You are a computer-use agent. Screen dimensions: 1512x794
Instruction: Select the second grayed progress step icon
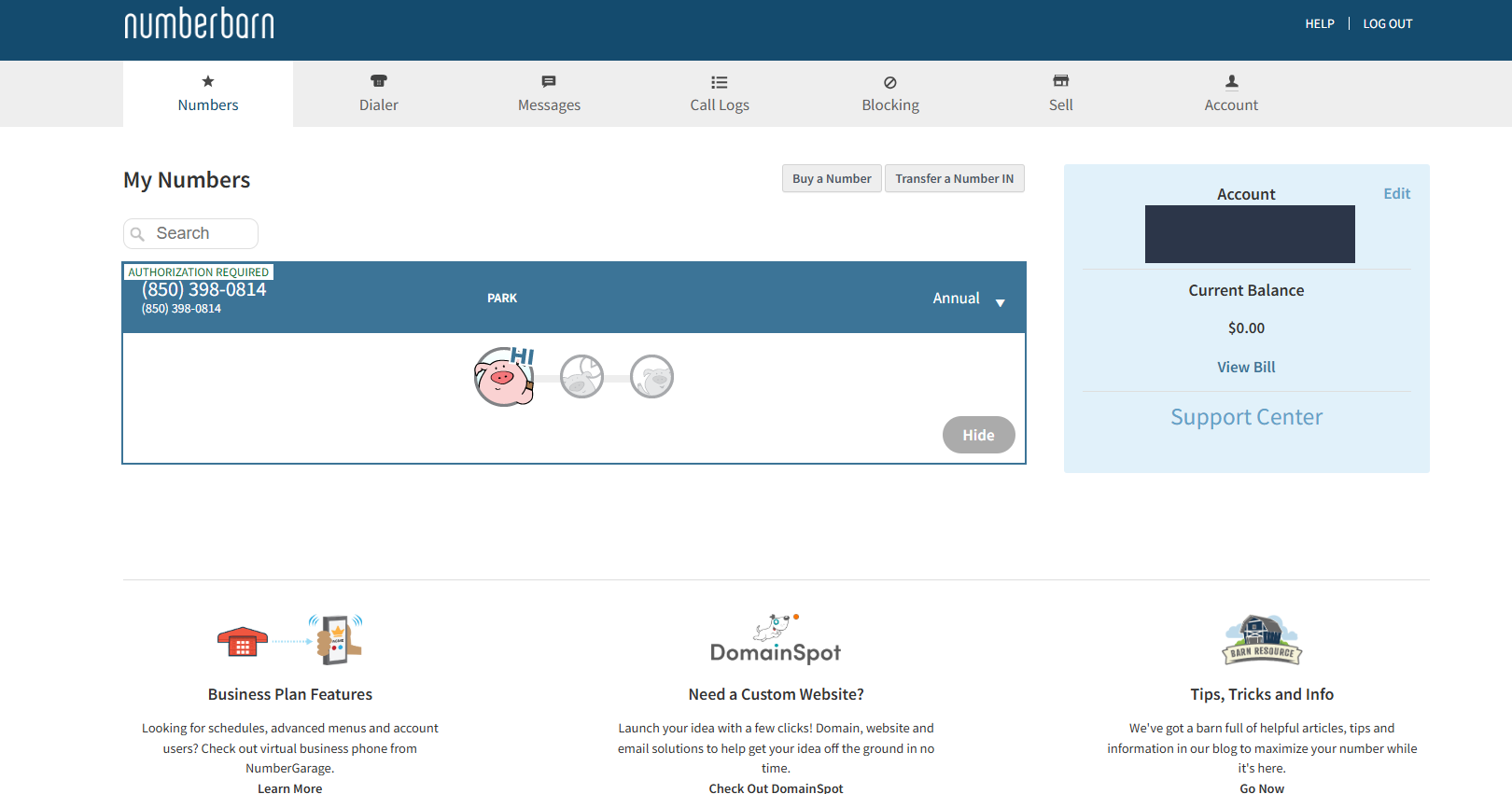pos(581,377)
